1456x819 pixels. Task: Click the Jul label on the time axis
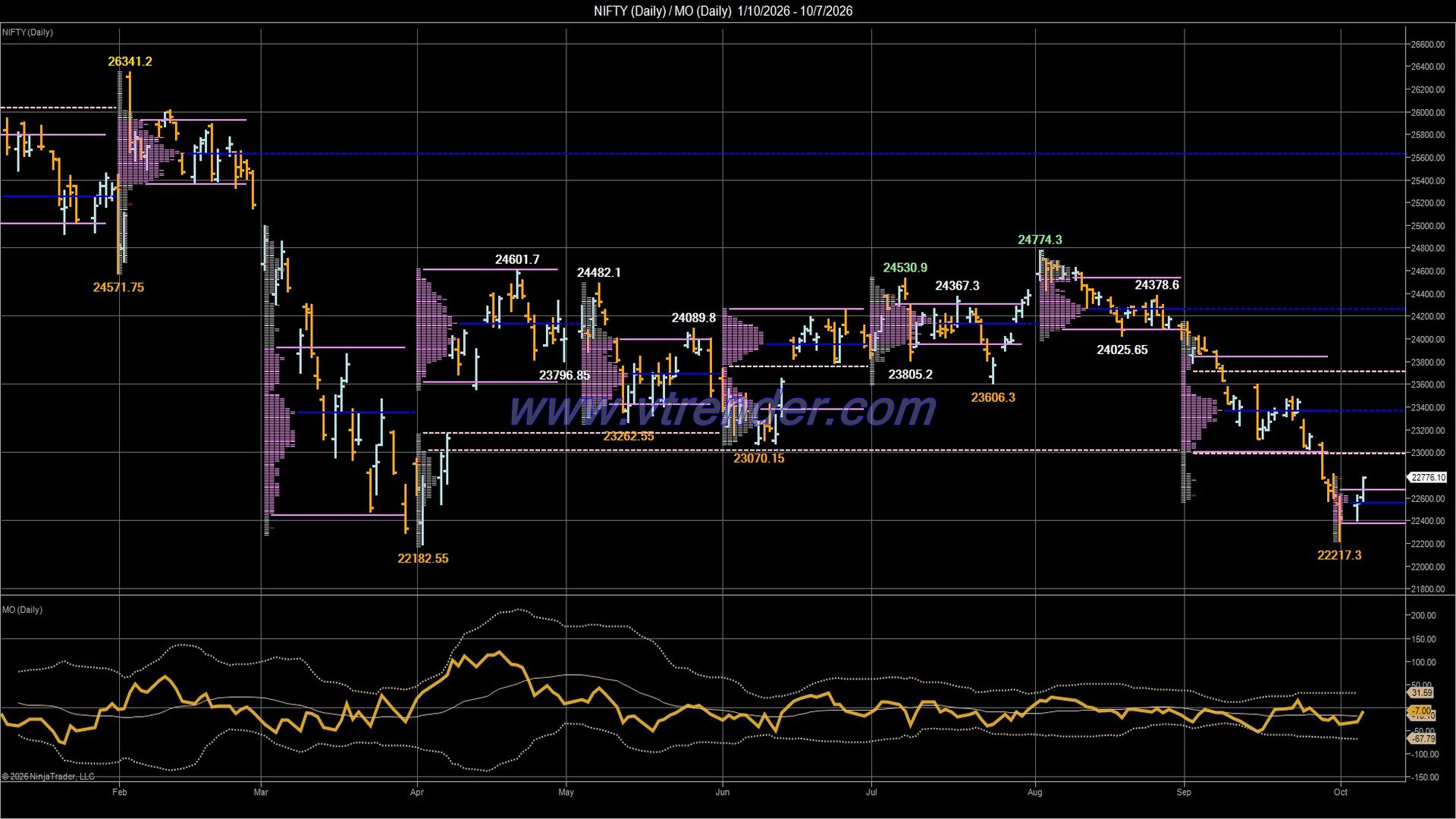[x=871, y=792]
